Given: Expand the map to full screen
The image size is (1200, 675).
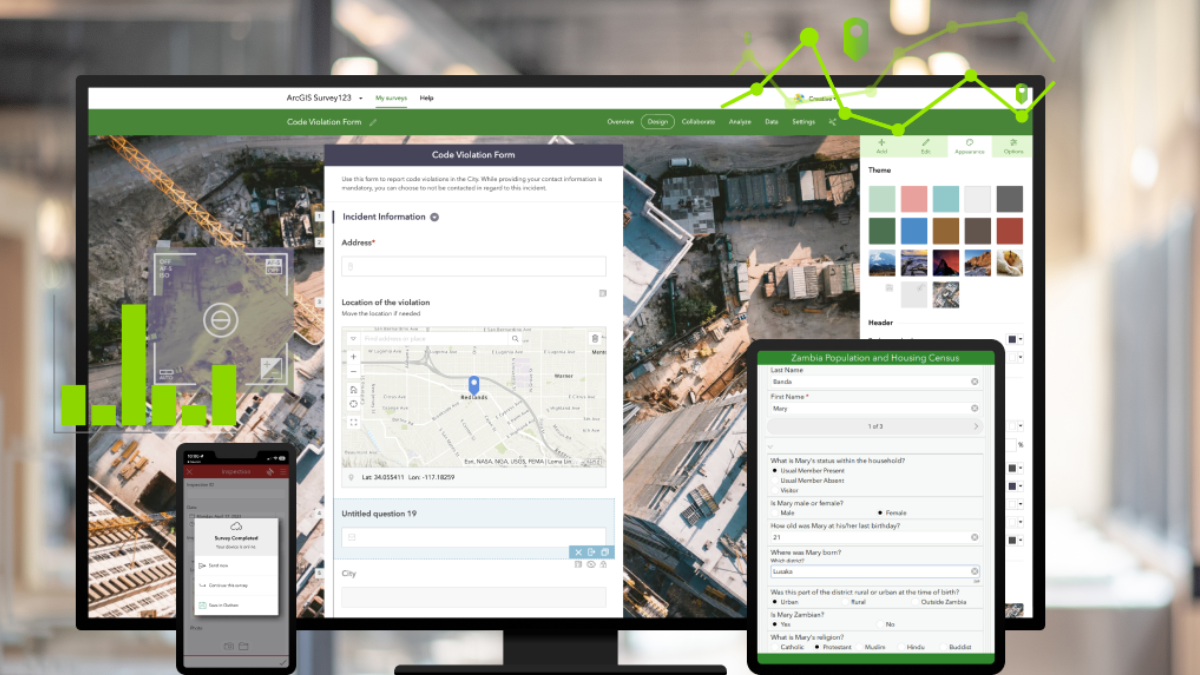Looking at the screenshot, I should (353, 423).
